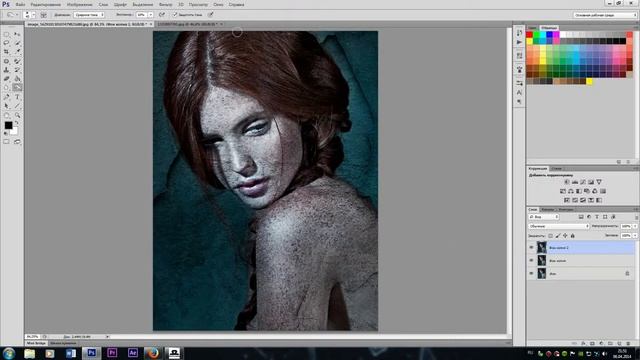
Task: Open collapsed History panel icon
Action: click(x=519, y=33)
